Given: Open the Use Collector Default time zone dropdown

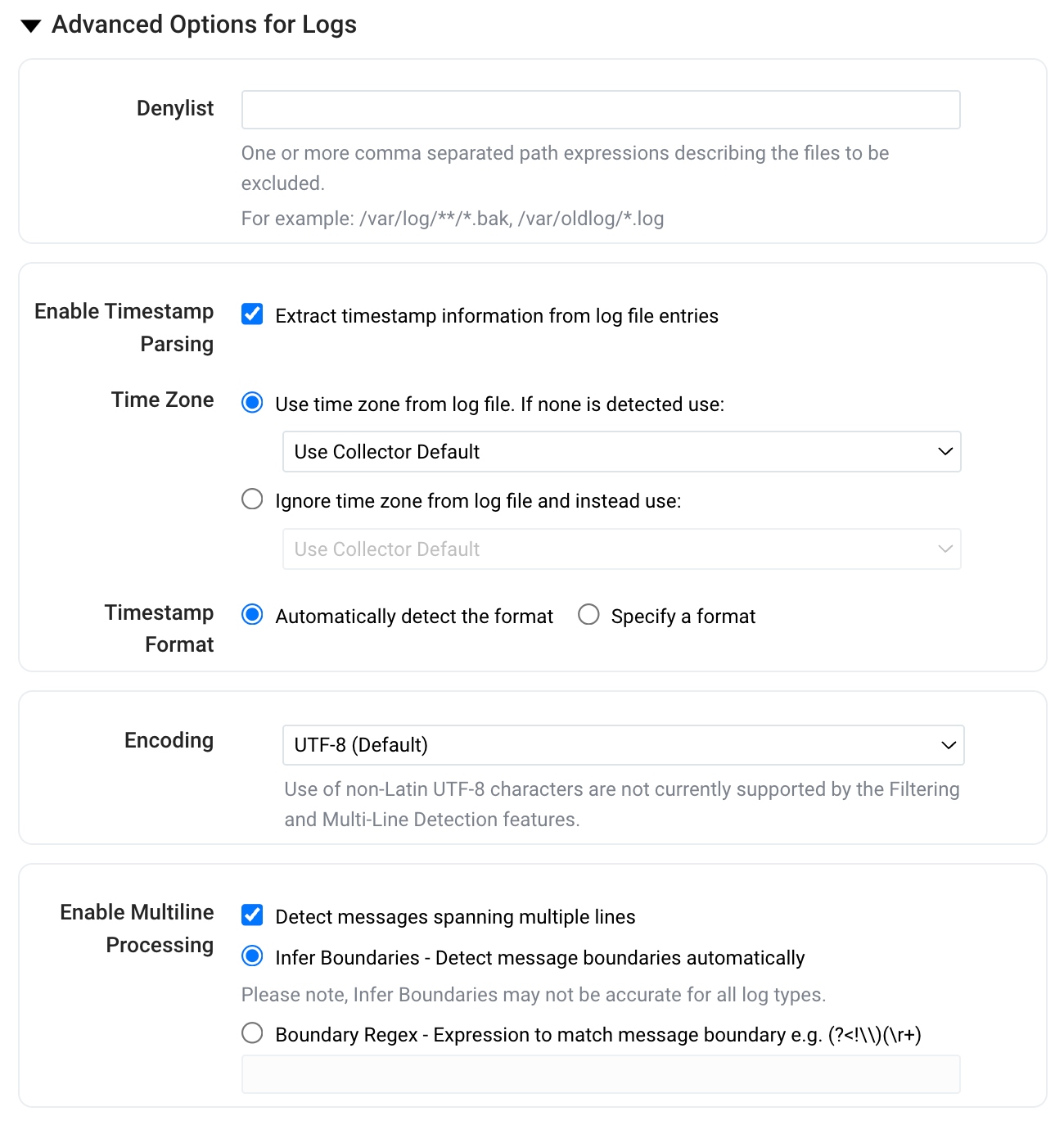Looking at the screenshot, I should (622, 451).
